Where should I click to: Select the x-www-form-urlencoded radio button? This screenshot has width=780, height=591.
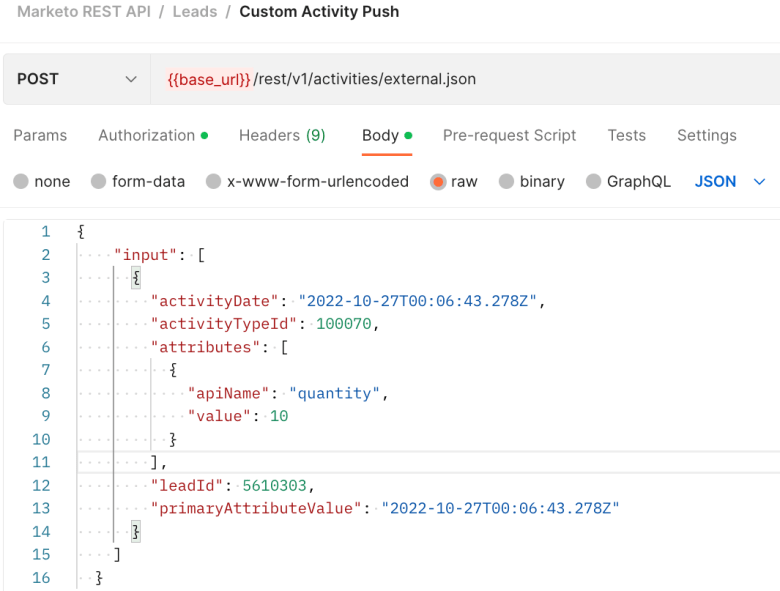213,182
